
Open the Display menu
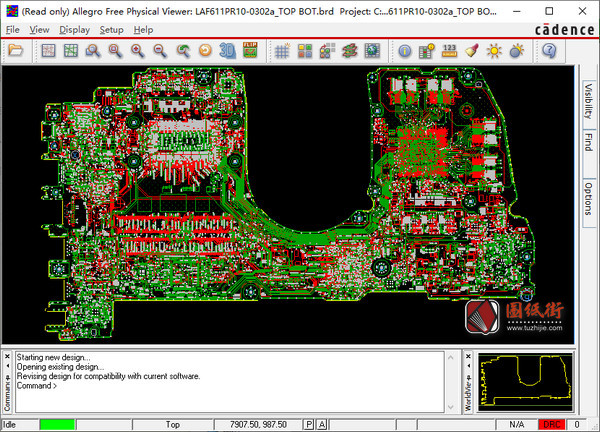click(74, 30)
